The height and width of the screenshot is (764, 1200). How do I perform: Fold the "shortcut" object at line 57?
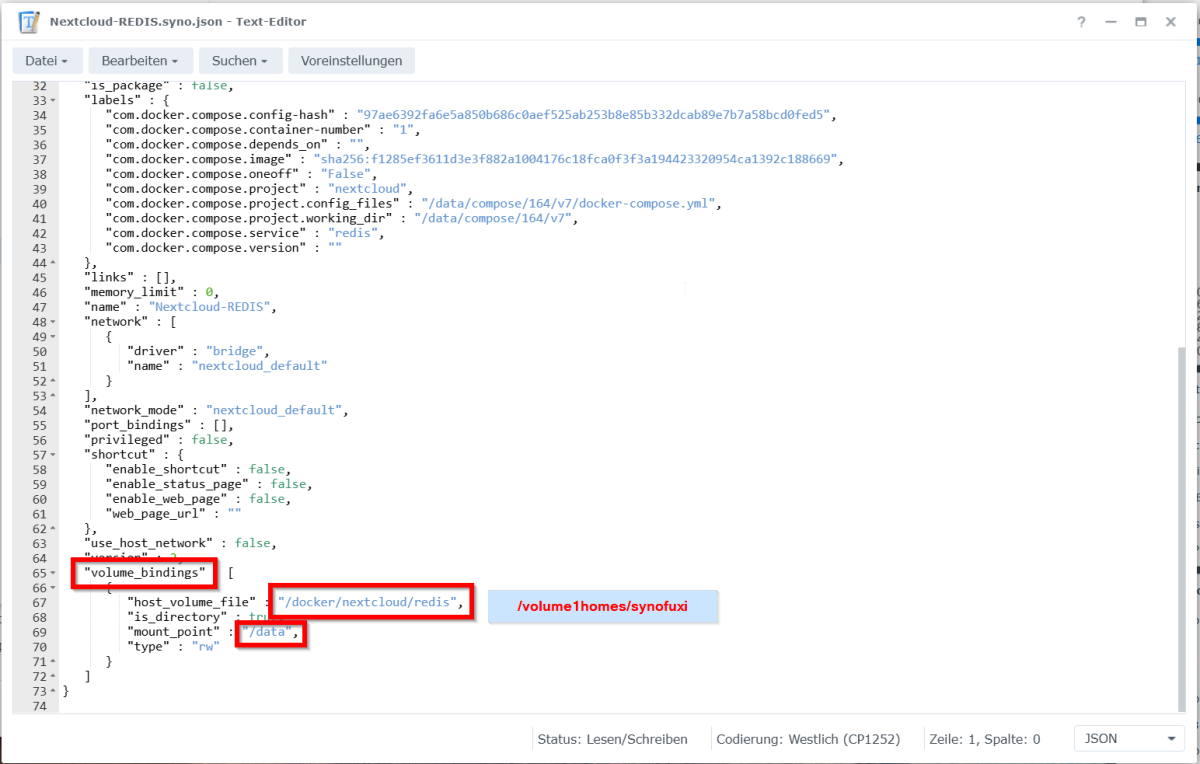pyautogui.click(x=52, y=455)
